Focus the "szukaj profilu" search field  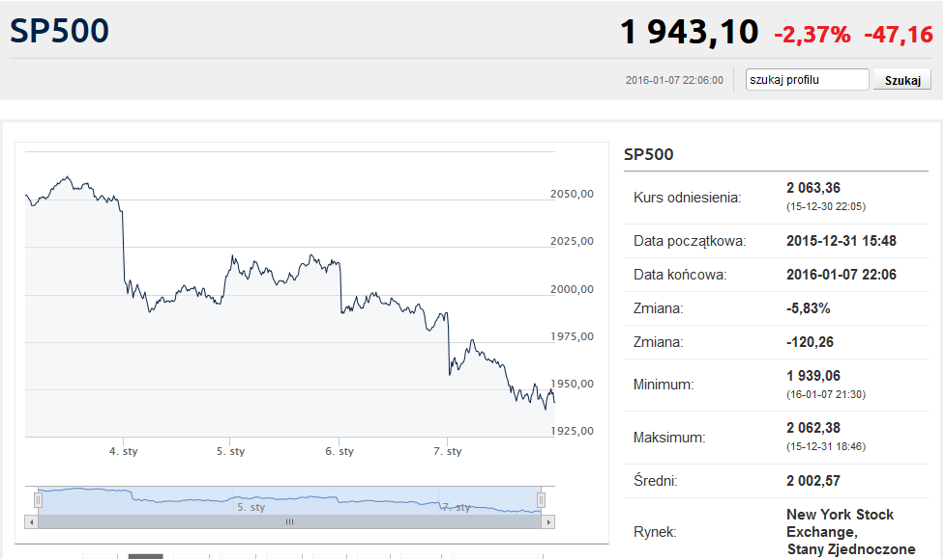coord(807,80)
